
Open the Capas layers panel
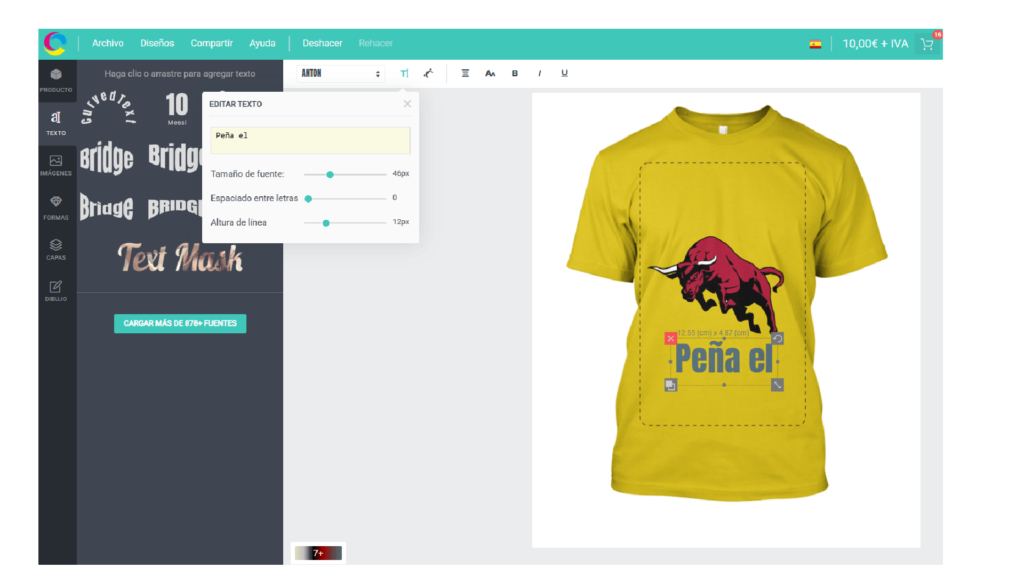coord(56,248)
